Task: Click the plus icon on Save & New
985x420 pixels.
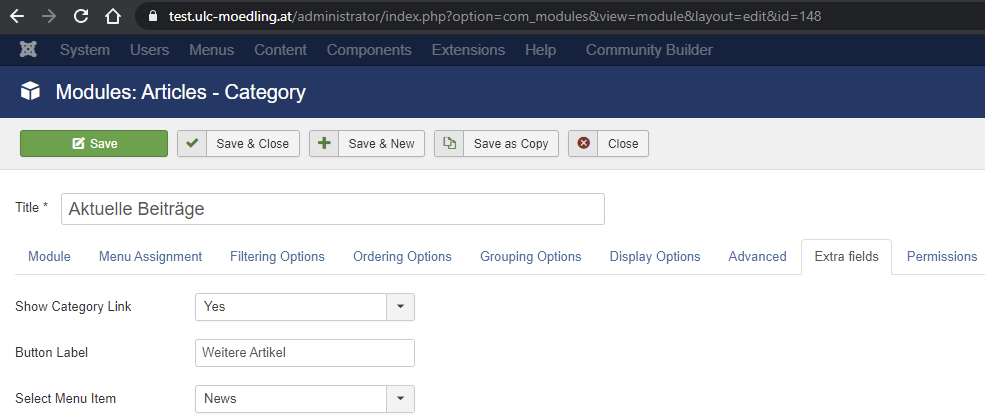Action: [324, 144]
